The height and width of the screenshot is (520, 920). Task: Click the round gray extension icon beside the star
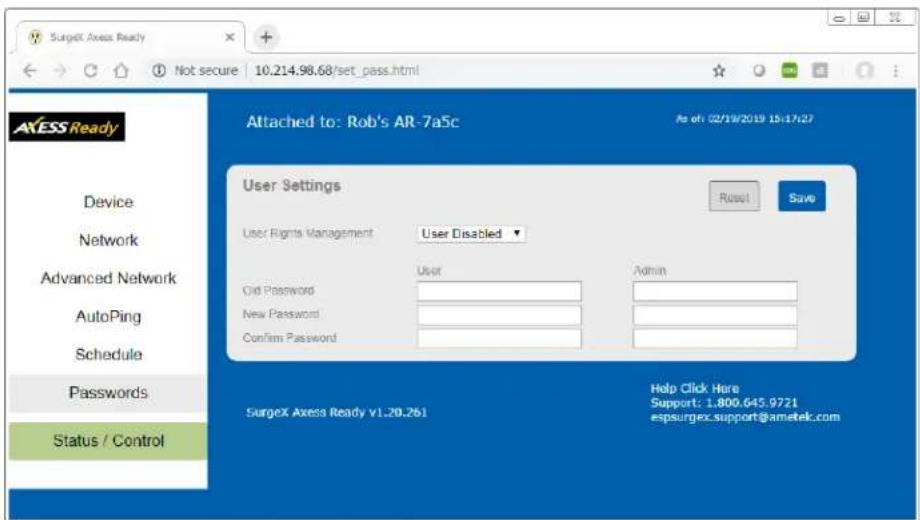(x=759, y=71)
